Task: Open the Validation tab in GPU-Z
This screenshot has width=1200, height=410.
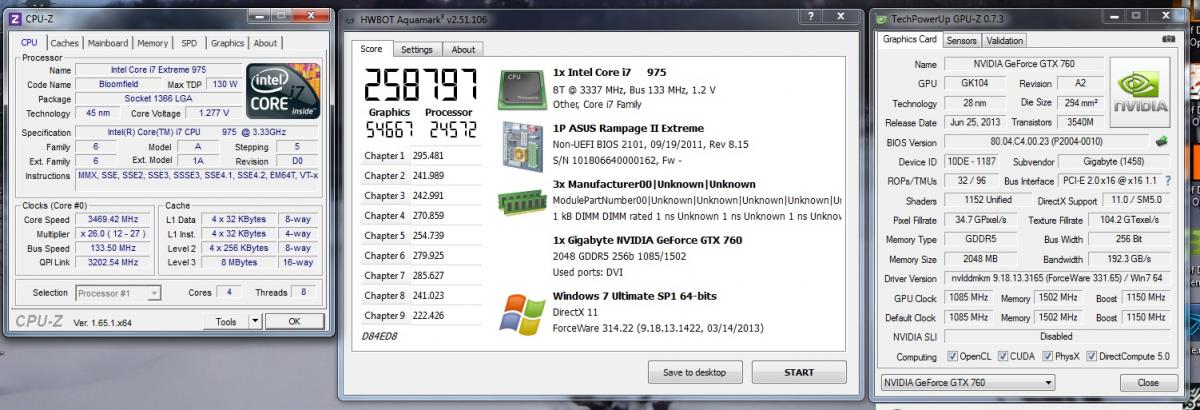Action: tap(1005, 41)
